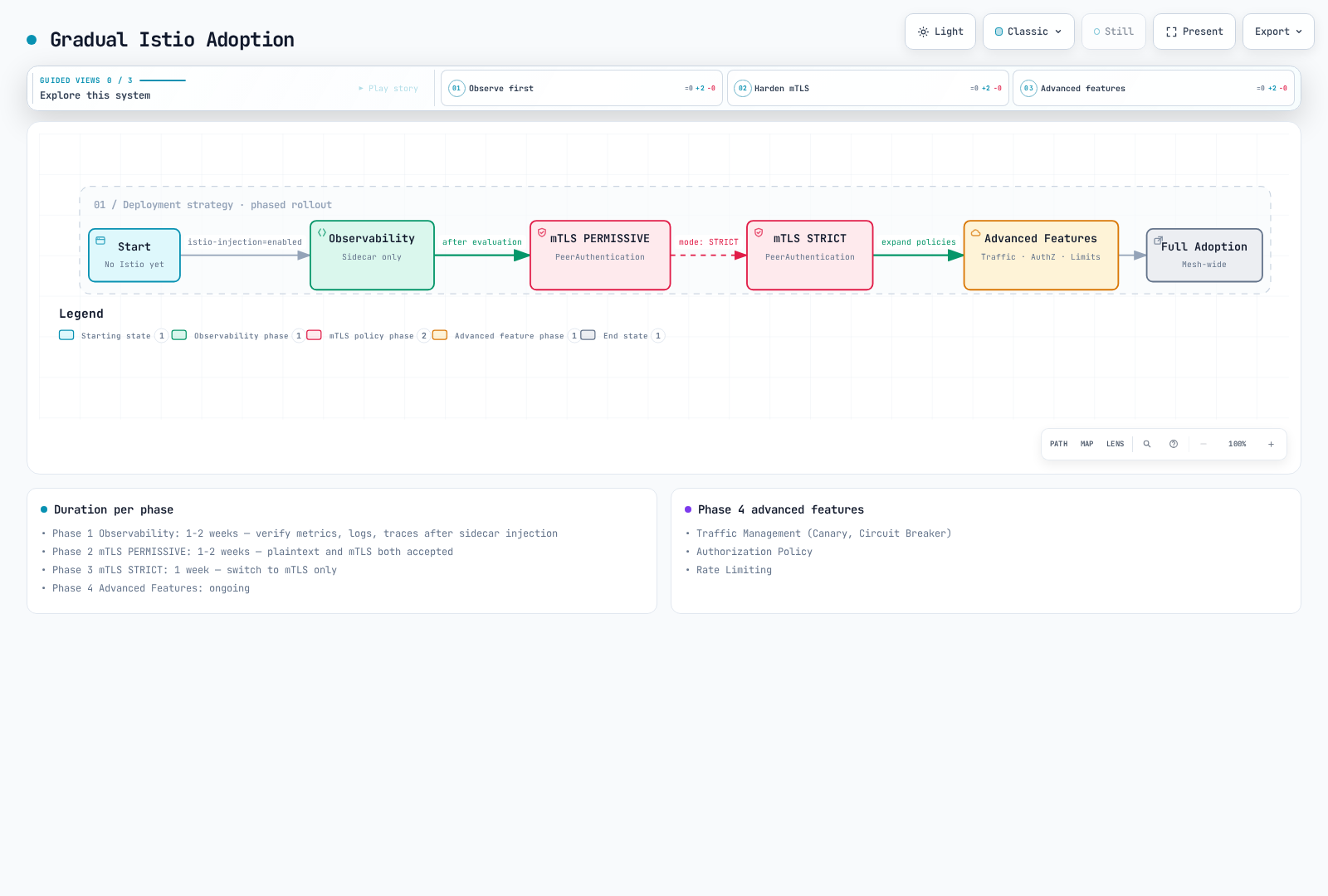Click the window icon on Start node
This screenshot has height=896, width=1328.
click(100, 241)
